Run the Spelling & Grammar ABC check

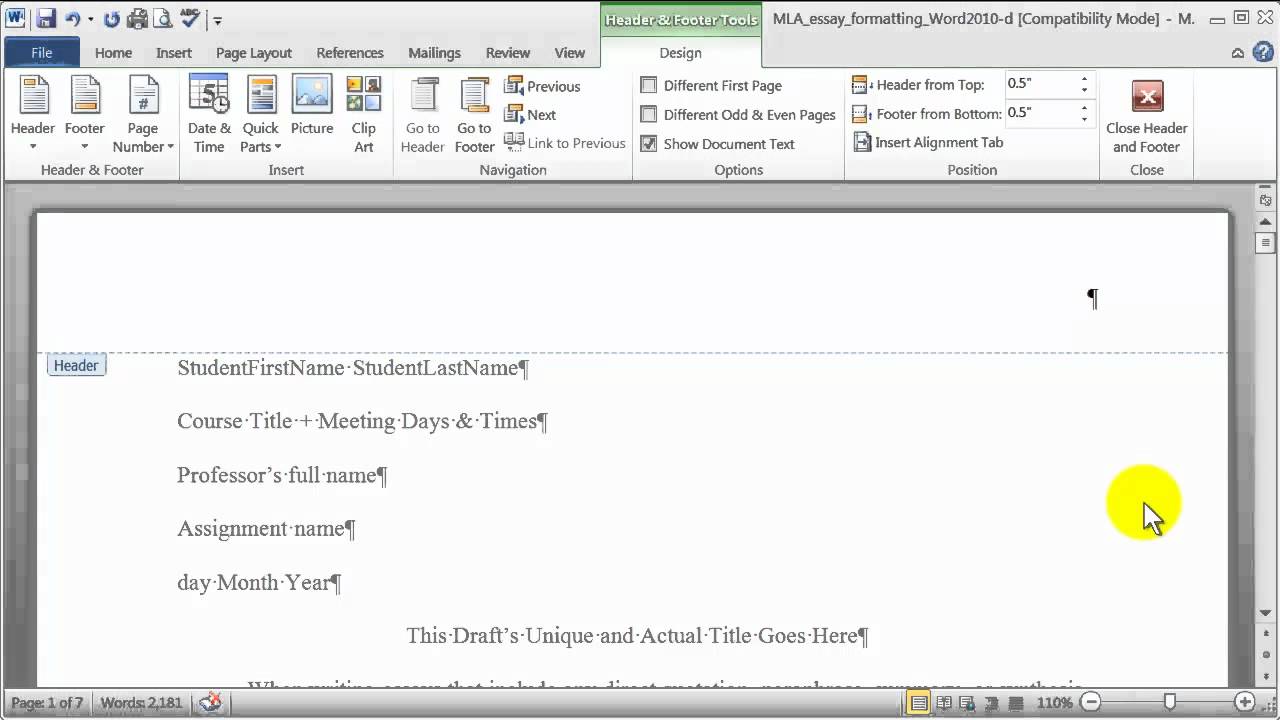tap(190, 18)
